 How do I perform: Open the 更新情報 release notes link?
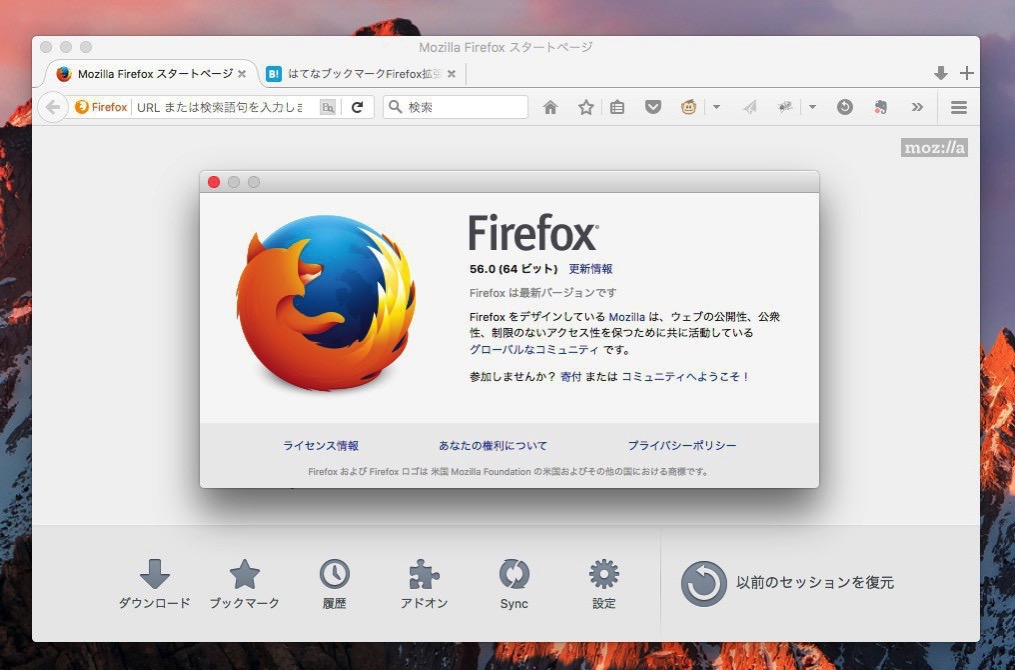(x=590, y=269)
